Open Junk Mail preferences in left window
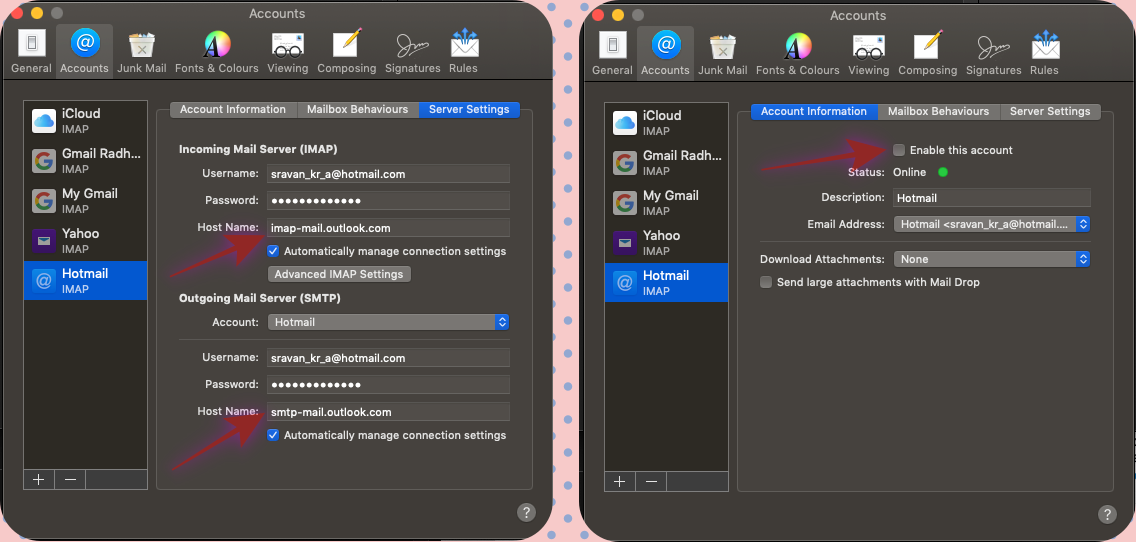 coord(142,52)
